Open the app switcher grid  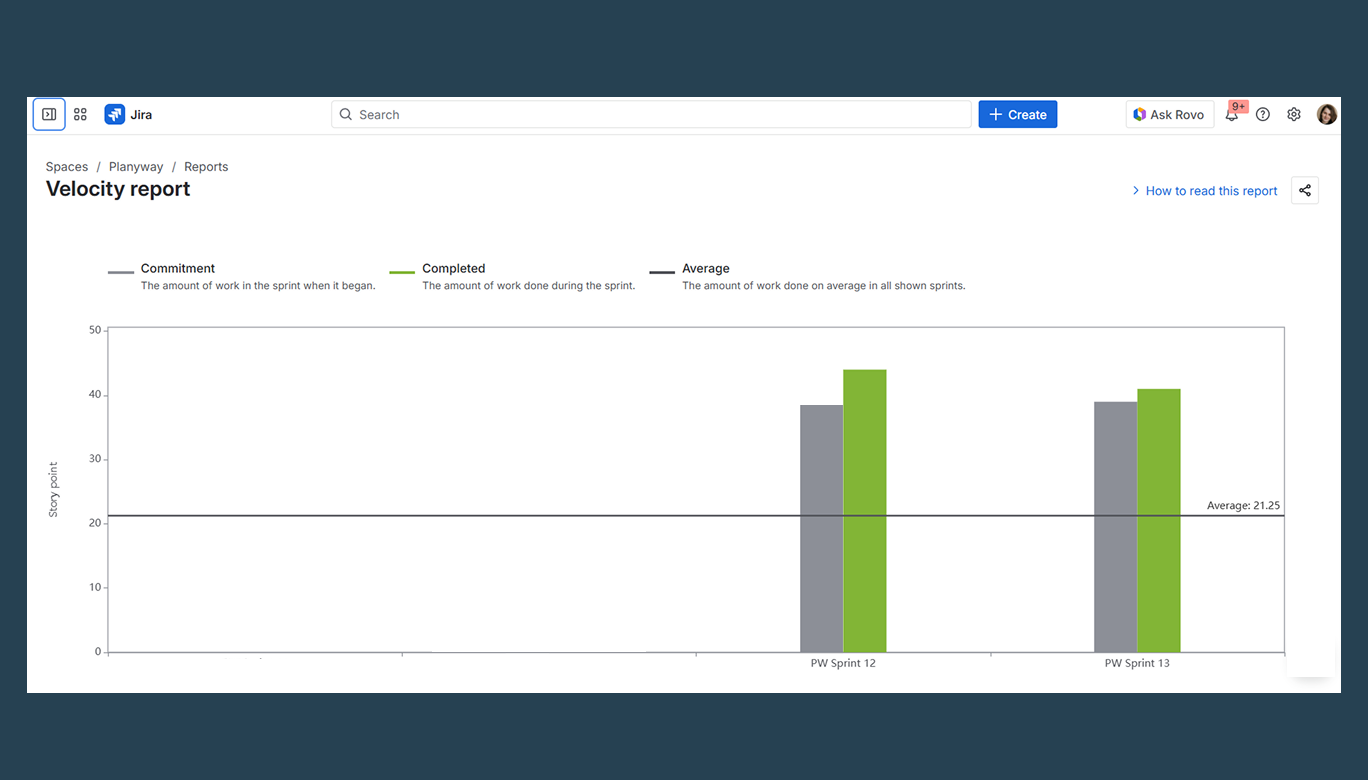81,114
